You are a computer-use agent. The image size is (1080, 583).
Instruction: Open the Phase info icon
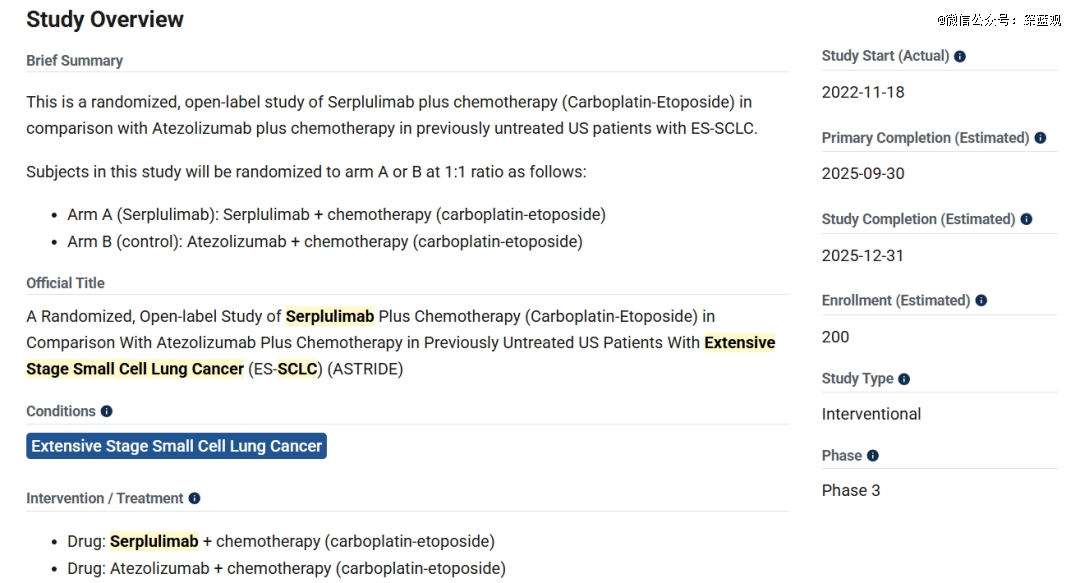[x=873, y=456]
